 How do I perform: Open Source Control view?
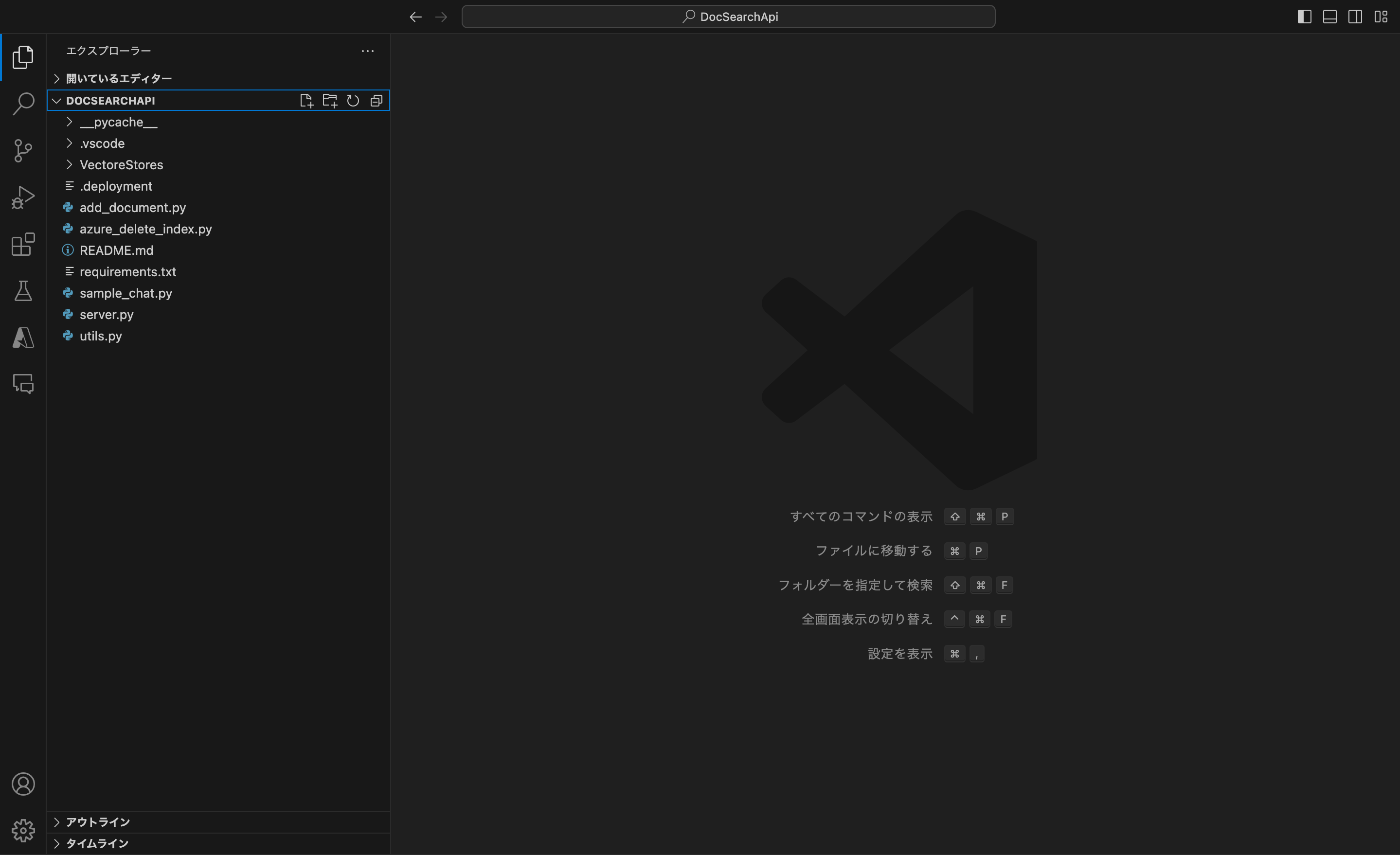(x=23, y=150)
